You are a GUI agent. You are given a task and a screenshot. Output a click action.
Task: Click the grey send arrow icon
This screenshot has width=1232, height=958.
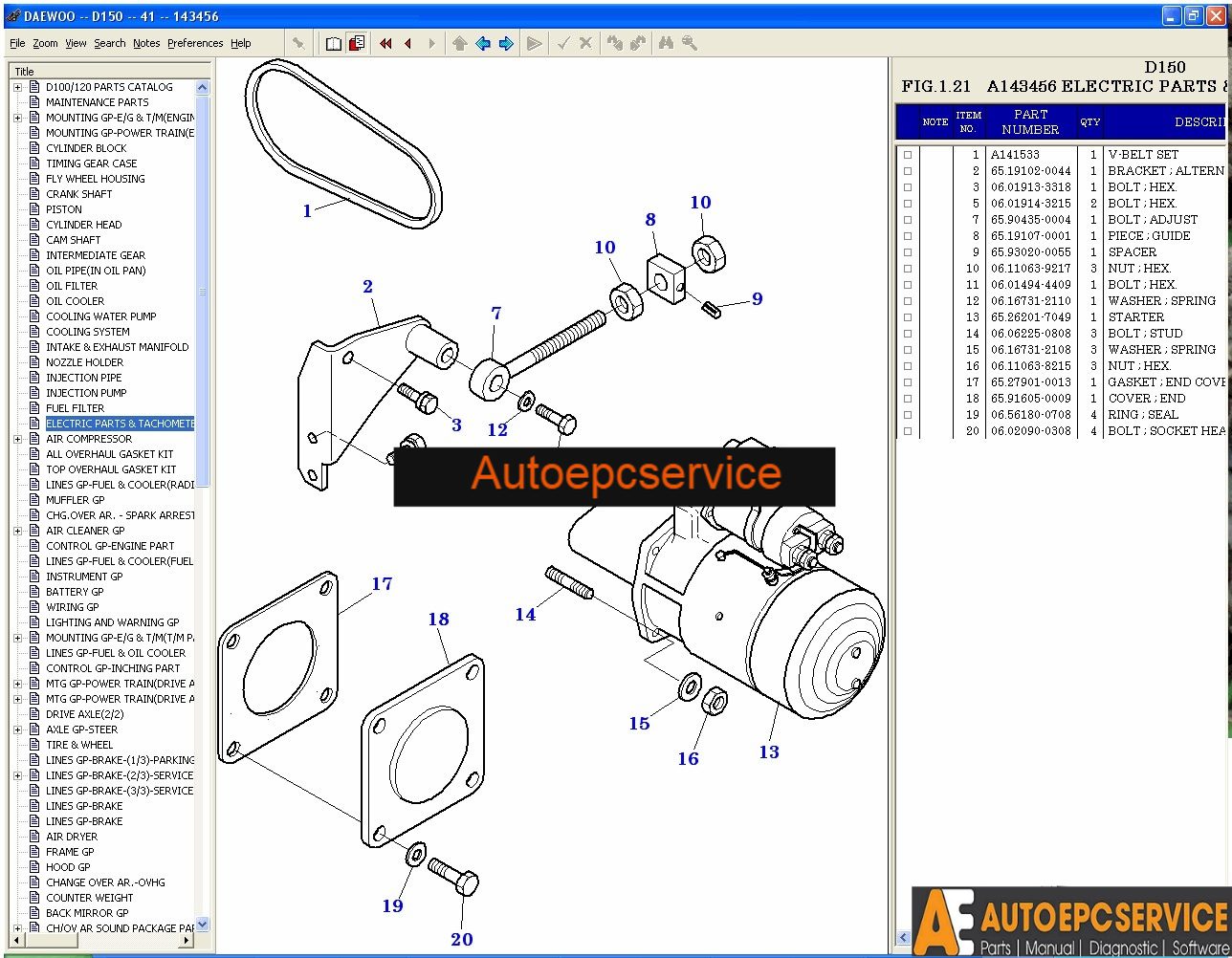[535, 43]
